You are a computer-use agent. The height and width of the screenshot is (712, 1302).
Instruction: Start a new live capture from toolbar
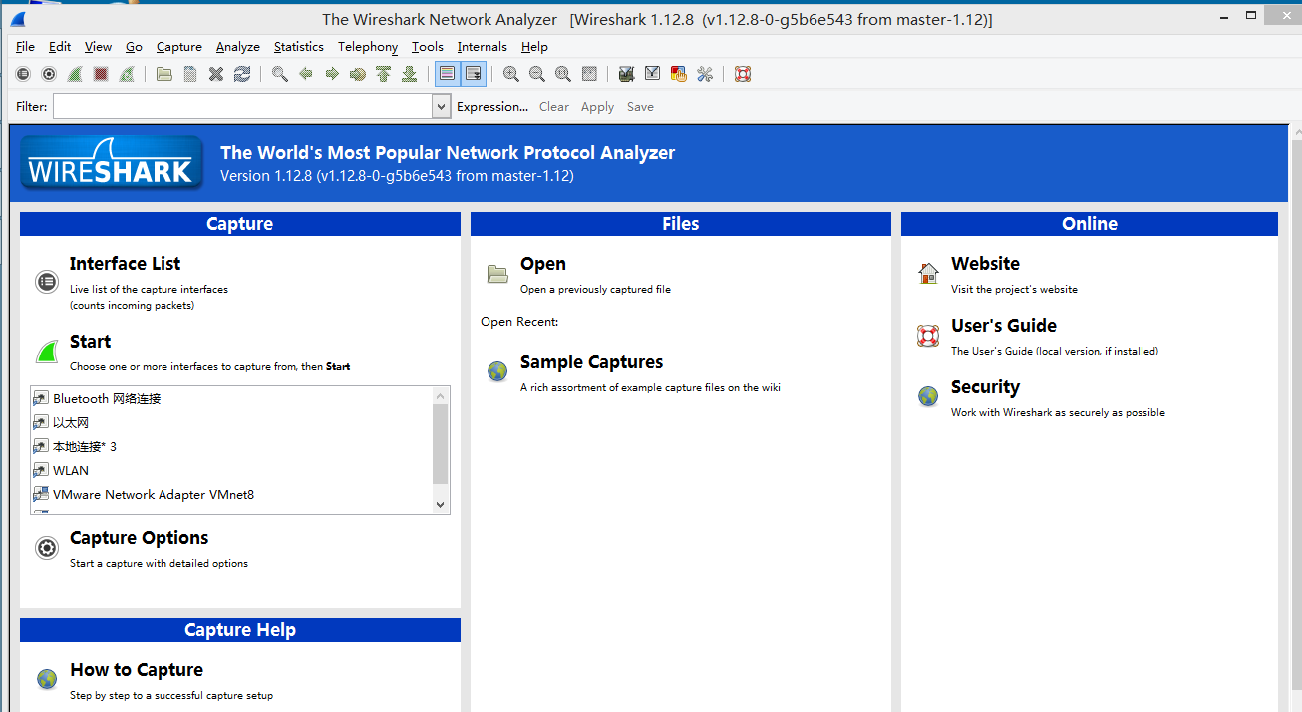75,74
